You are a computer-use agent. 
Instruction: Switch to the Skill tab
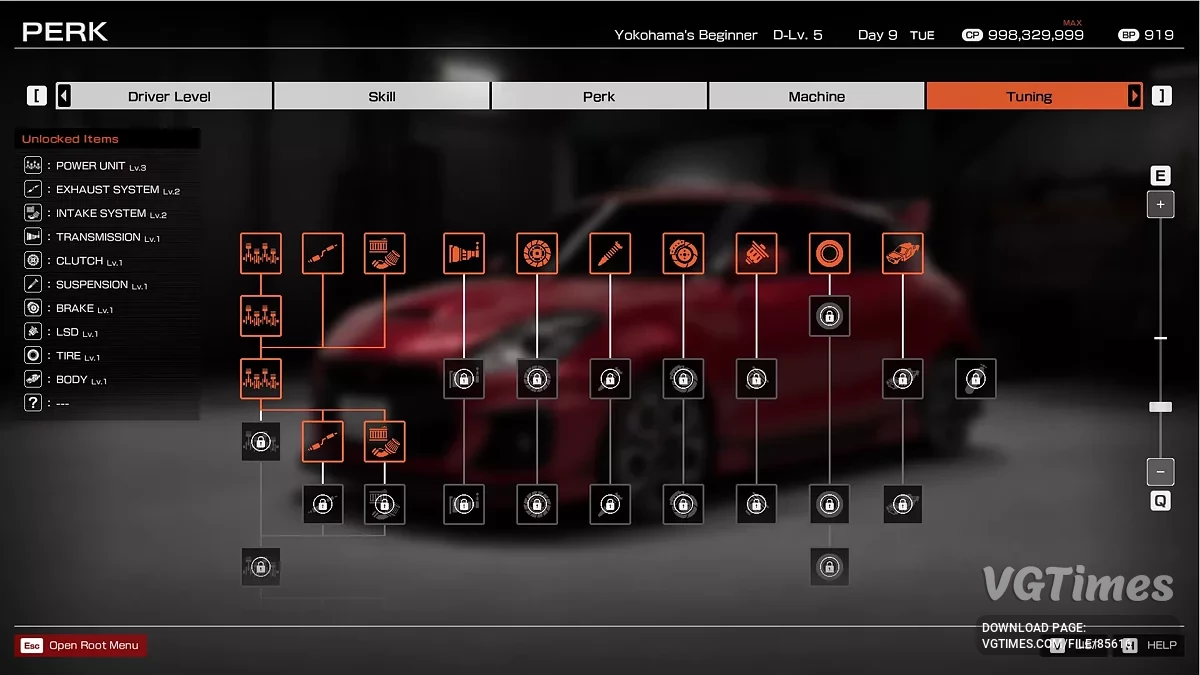[x=381, y=95]
